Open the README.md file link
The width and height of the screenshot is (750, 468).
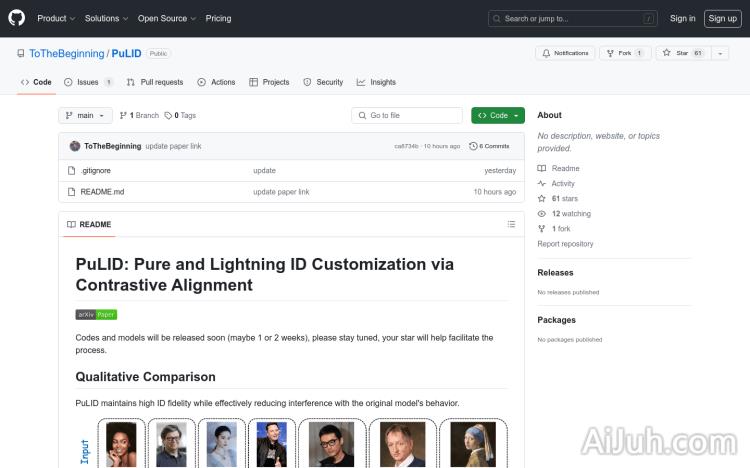(102, 192)
